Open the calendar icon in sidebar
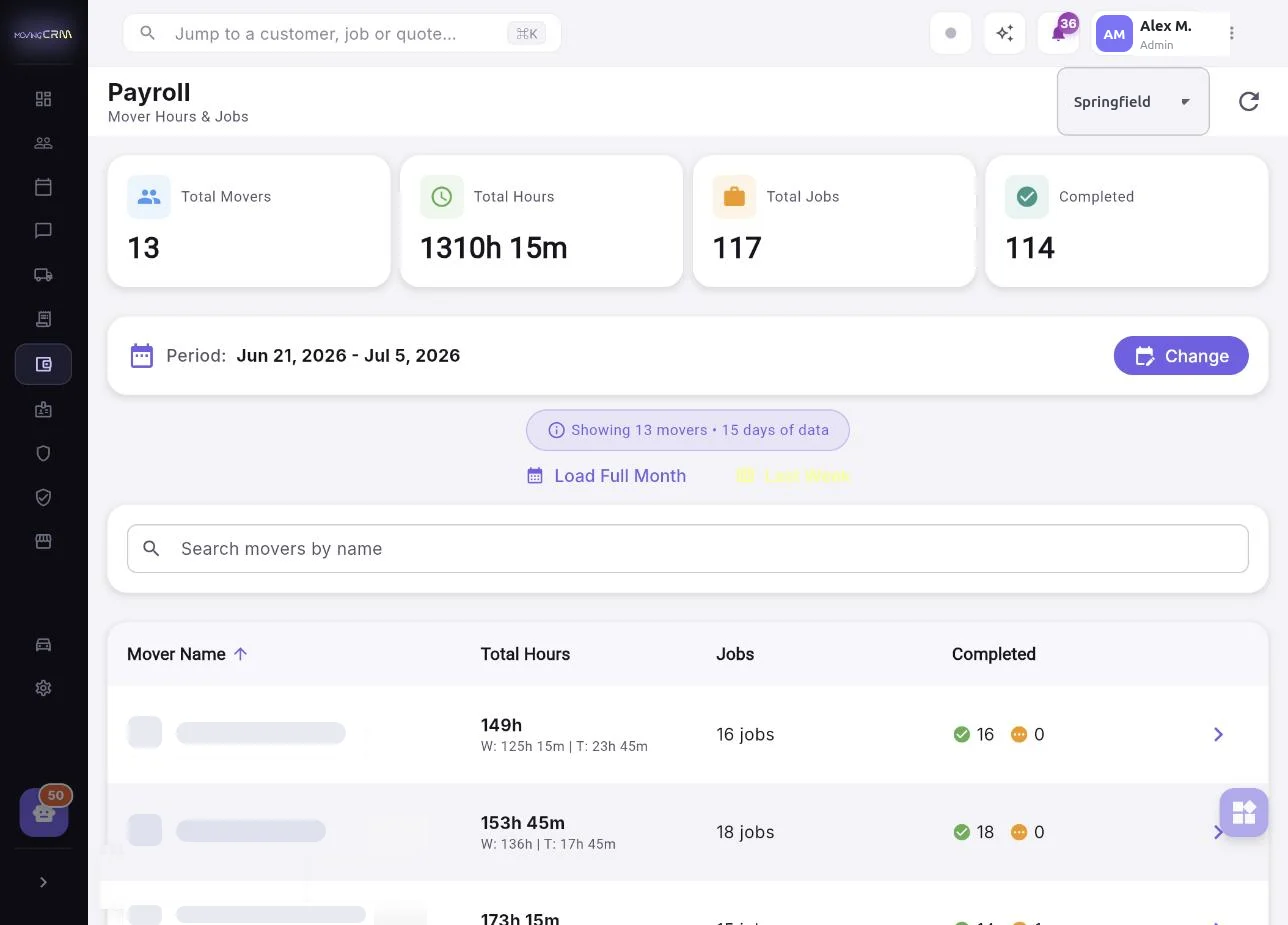 click(43, 187)
